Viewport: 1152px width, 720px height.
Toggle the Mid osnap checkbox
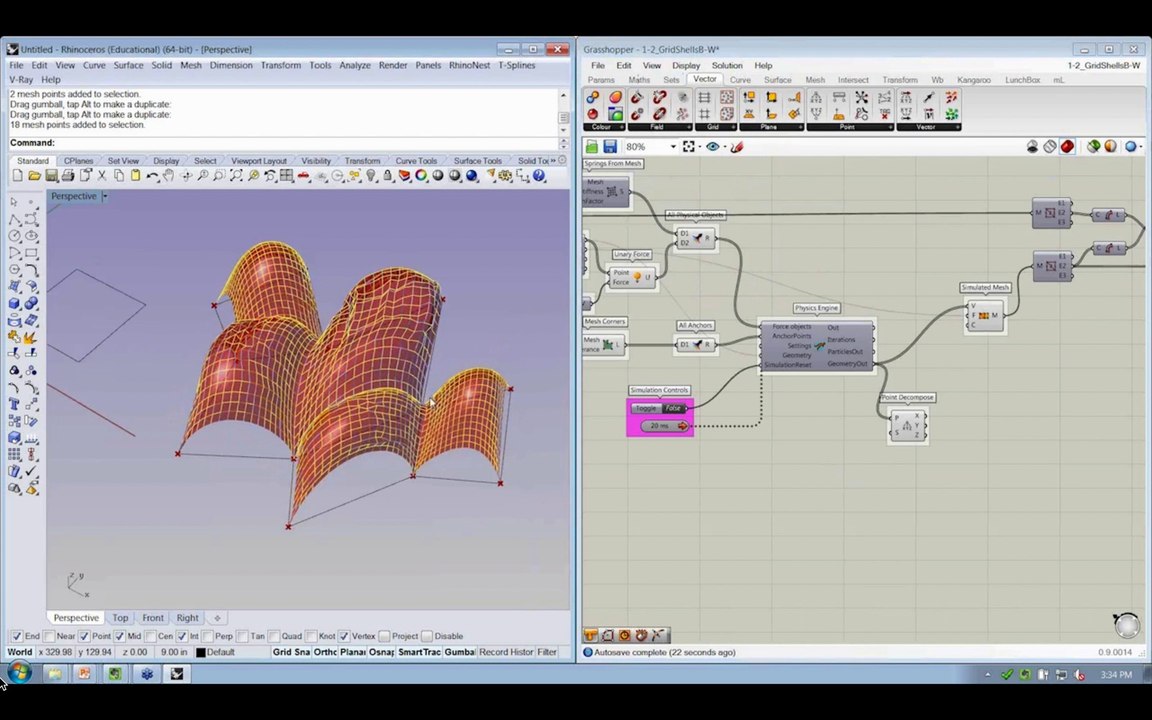point(119,636)
